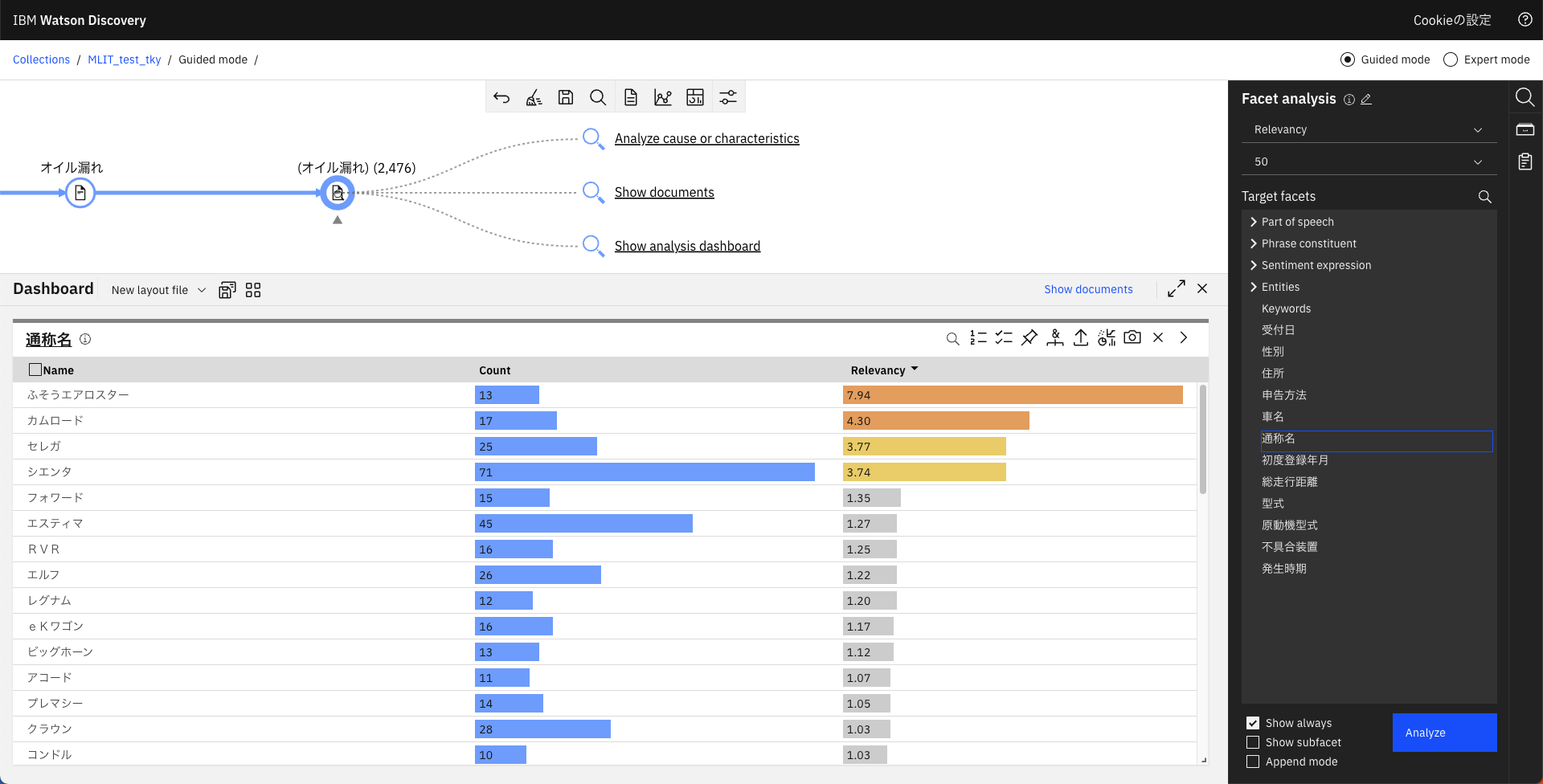The height and width of the screenshot is (784, 1543).
Task: Expand the Entities facet group
Action: click(x=1254, y=287)
